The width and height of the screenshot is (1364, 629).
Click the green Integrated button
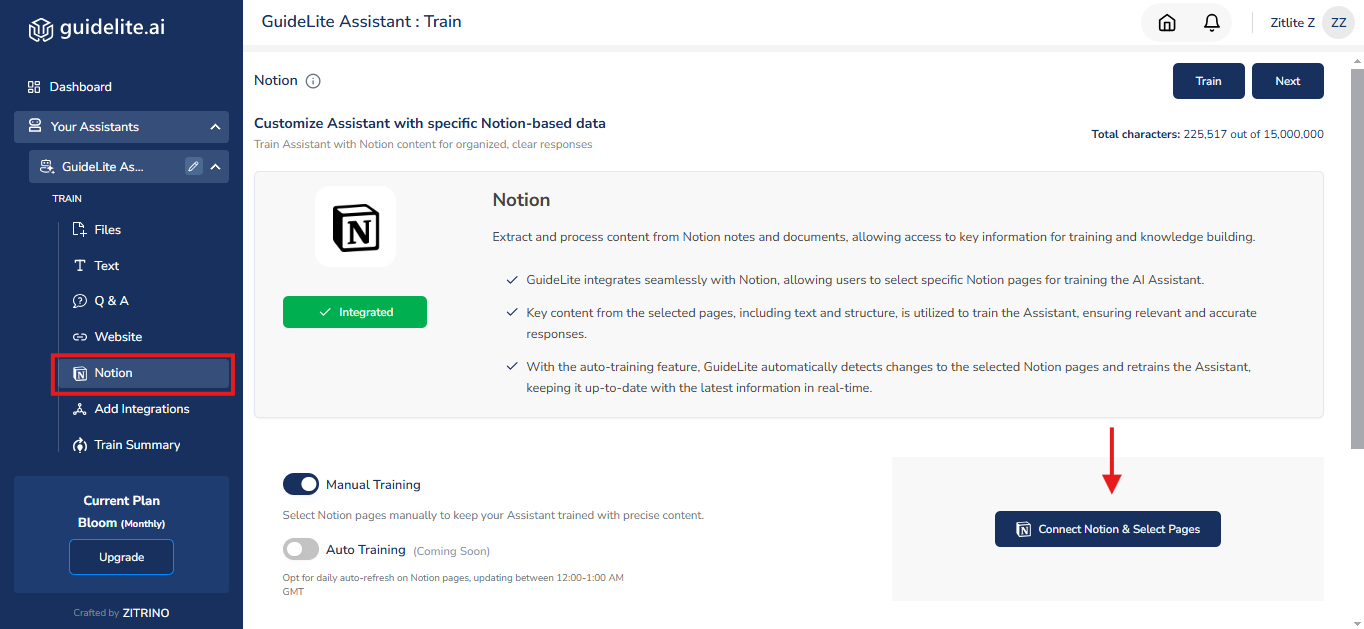[x=355, y=312]
